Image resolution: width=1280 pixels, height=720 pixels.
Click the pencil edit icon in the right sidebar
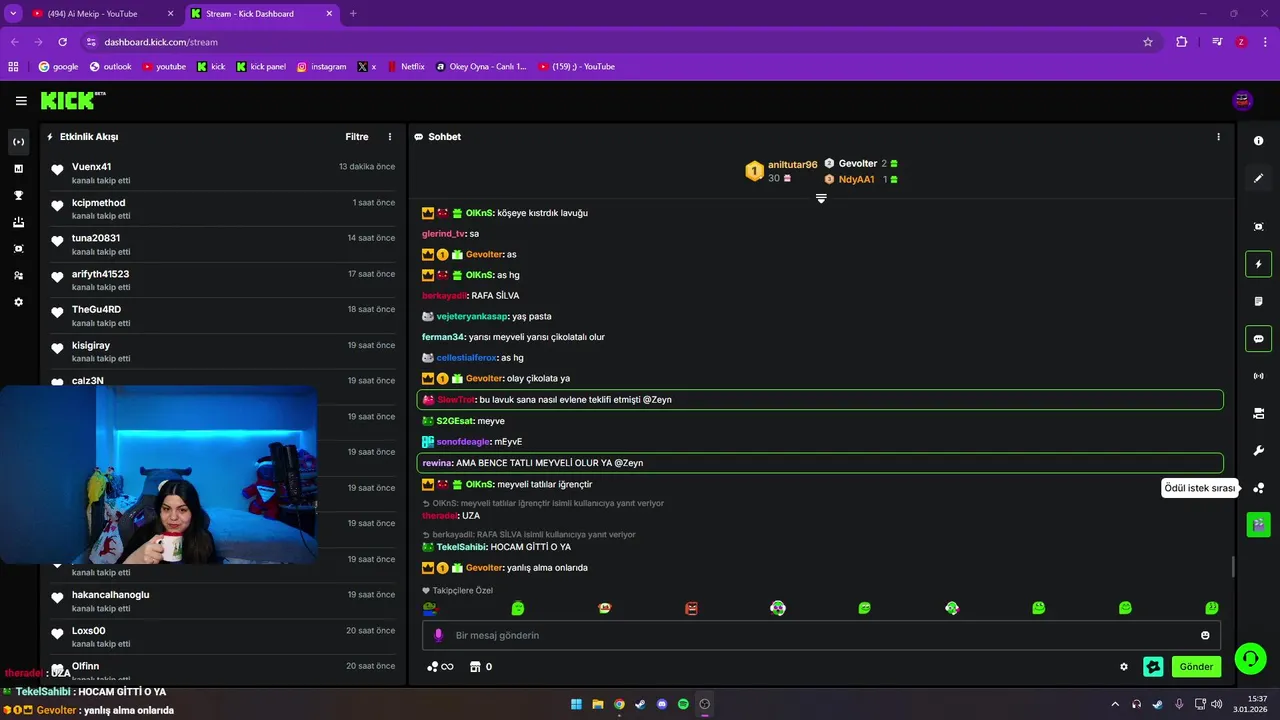1258,178
